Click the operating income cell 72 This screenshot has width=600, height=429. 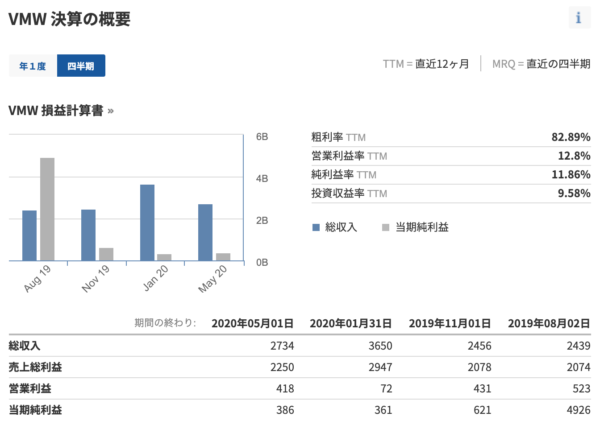tap(386, 388)
